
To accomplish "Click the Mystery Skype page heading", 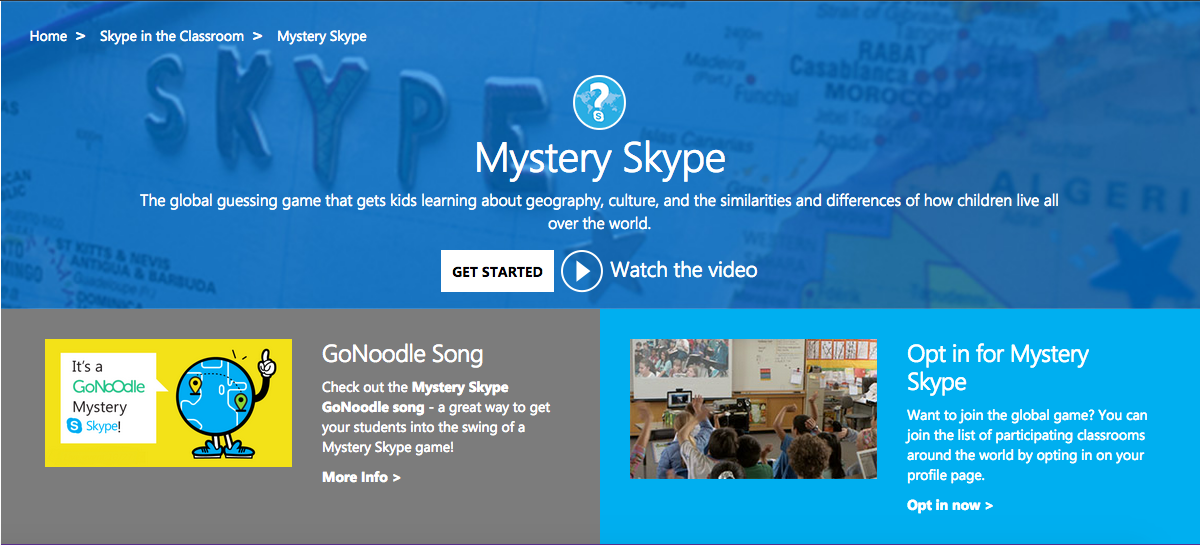I will tap(600, 159).
